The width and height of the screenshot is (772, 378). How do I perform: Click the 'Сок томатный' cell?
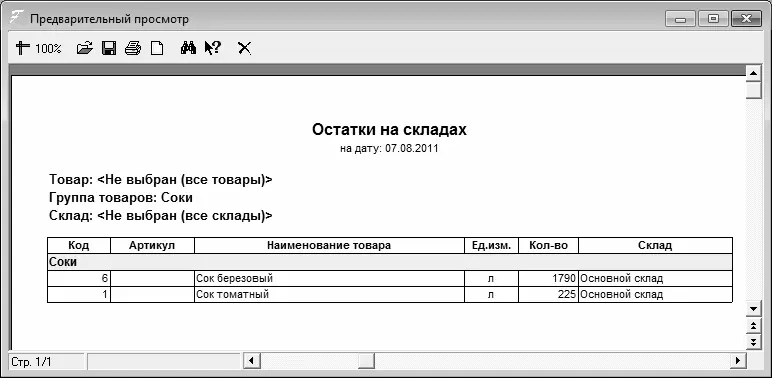[329, 295]
